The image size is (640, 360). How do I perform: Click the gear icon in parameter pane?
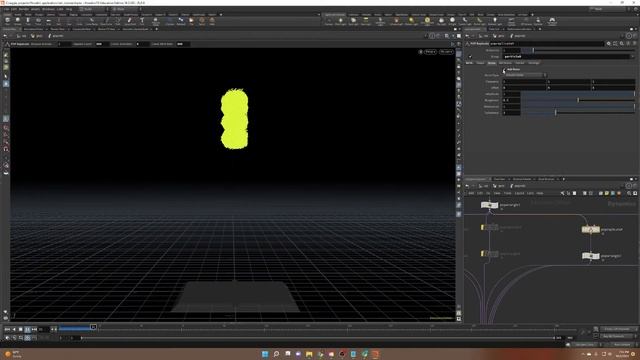coord(609,43)
